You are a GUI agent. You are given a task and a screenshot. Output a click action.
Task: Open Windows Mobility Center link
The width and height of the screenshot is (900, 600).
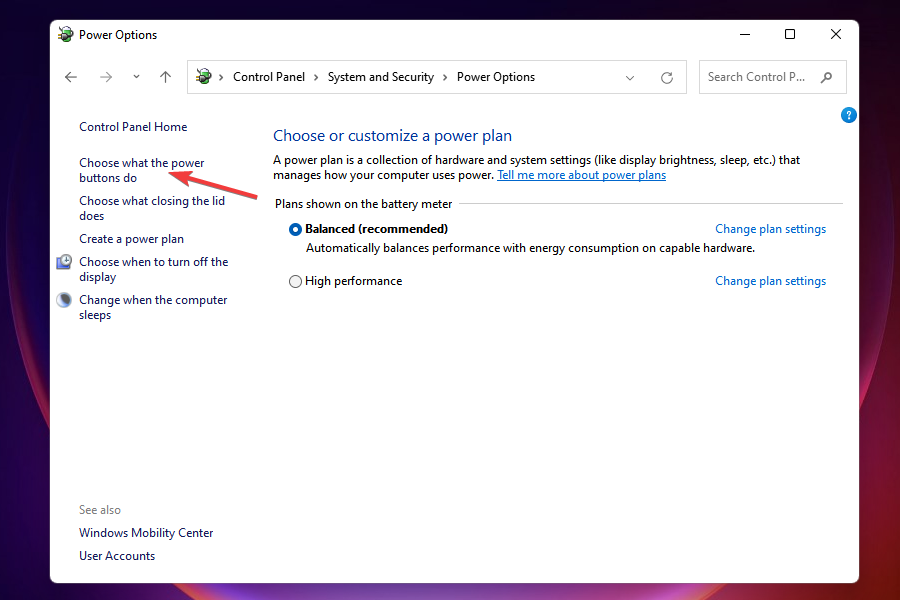pos(146,533)
